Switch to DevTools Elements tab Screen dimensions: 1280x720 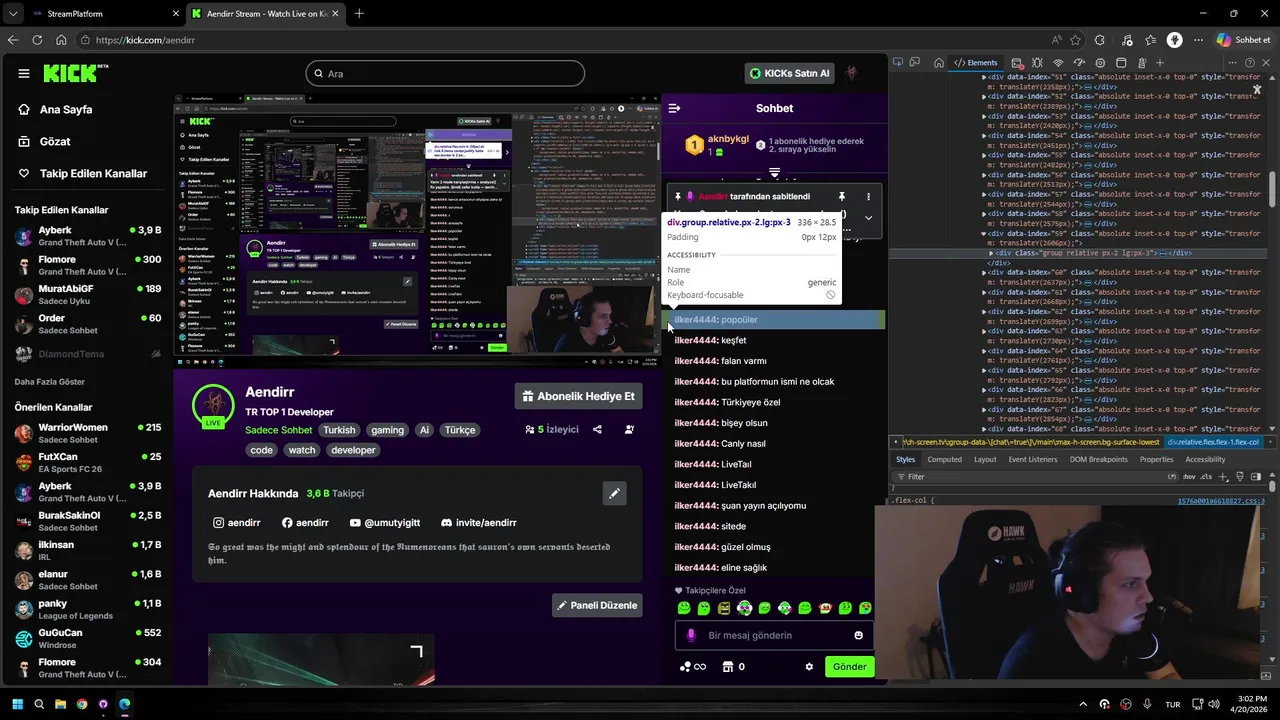[x=976, y=63]
